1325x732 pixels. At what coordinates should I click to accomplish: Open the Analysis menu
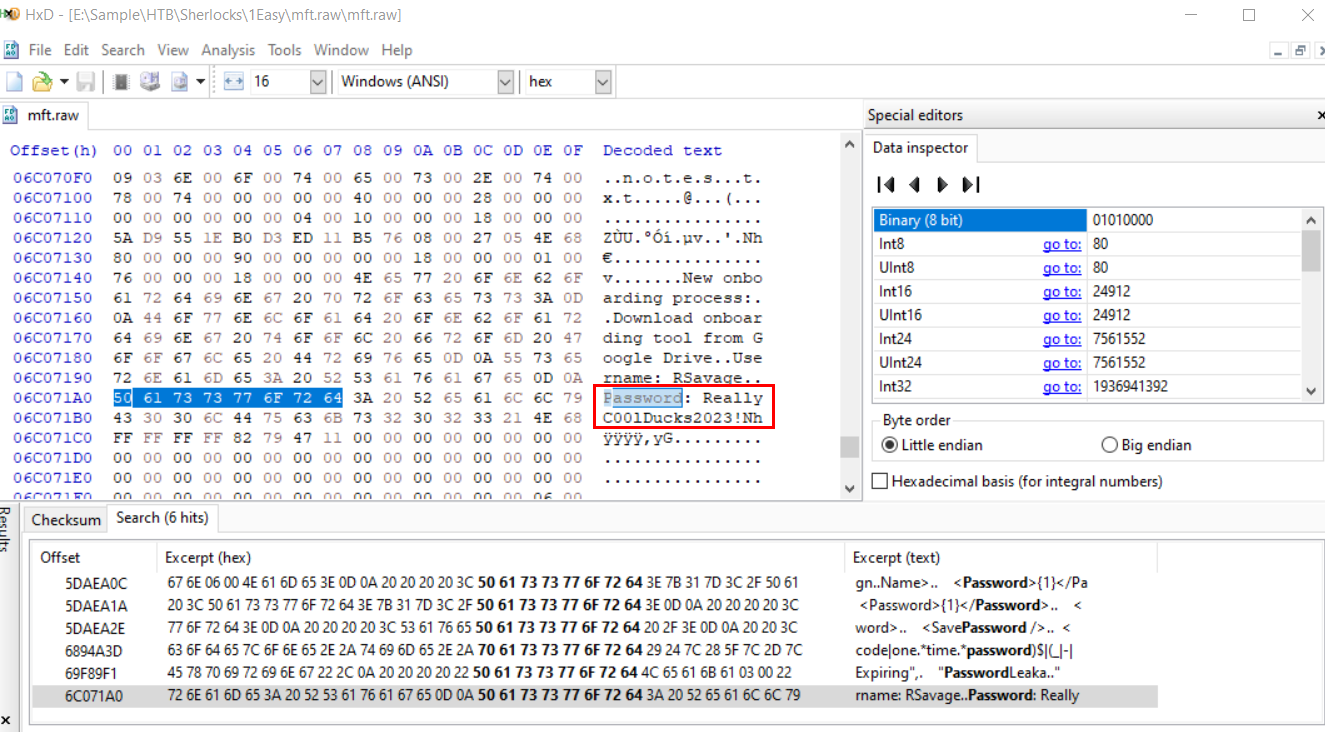[228, 50]
